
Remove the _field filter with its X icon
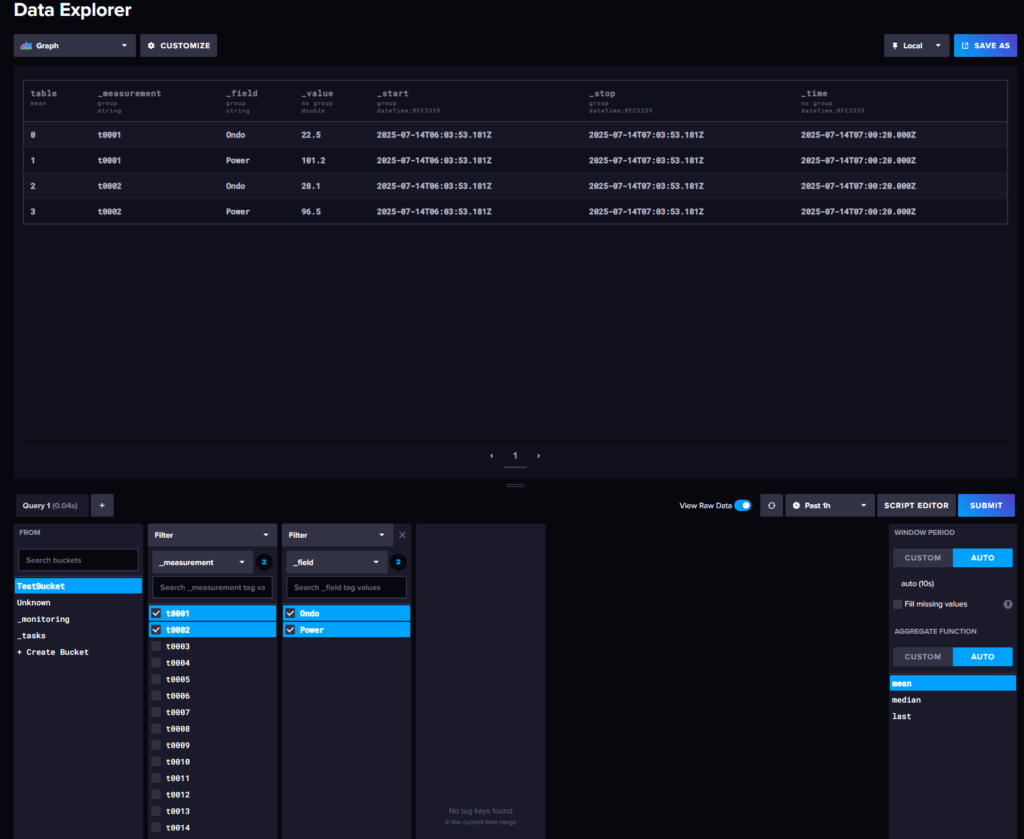coord(402,535)
